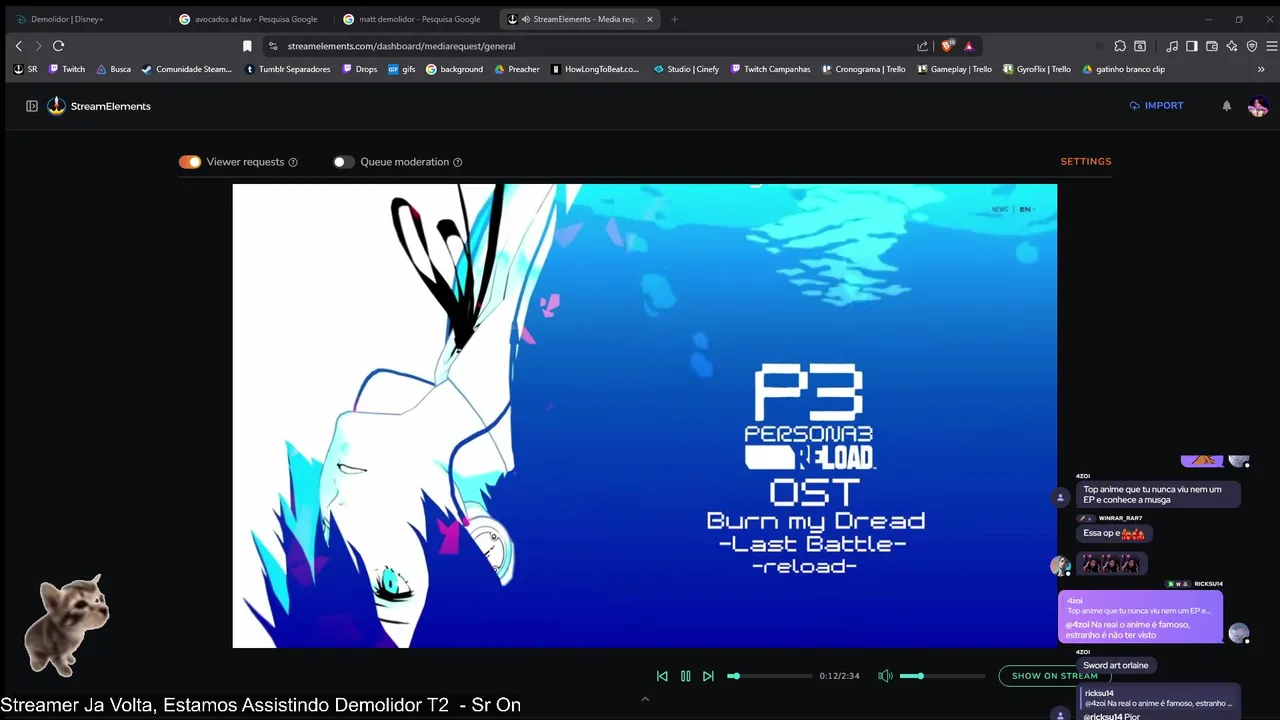
Task: Open the GyroFlix Trello bookmark
Action: (x=1036, y=69)
